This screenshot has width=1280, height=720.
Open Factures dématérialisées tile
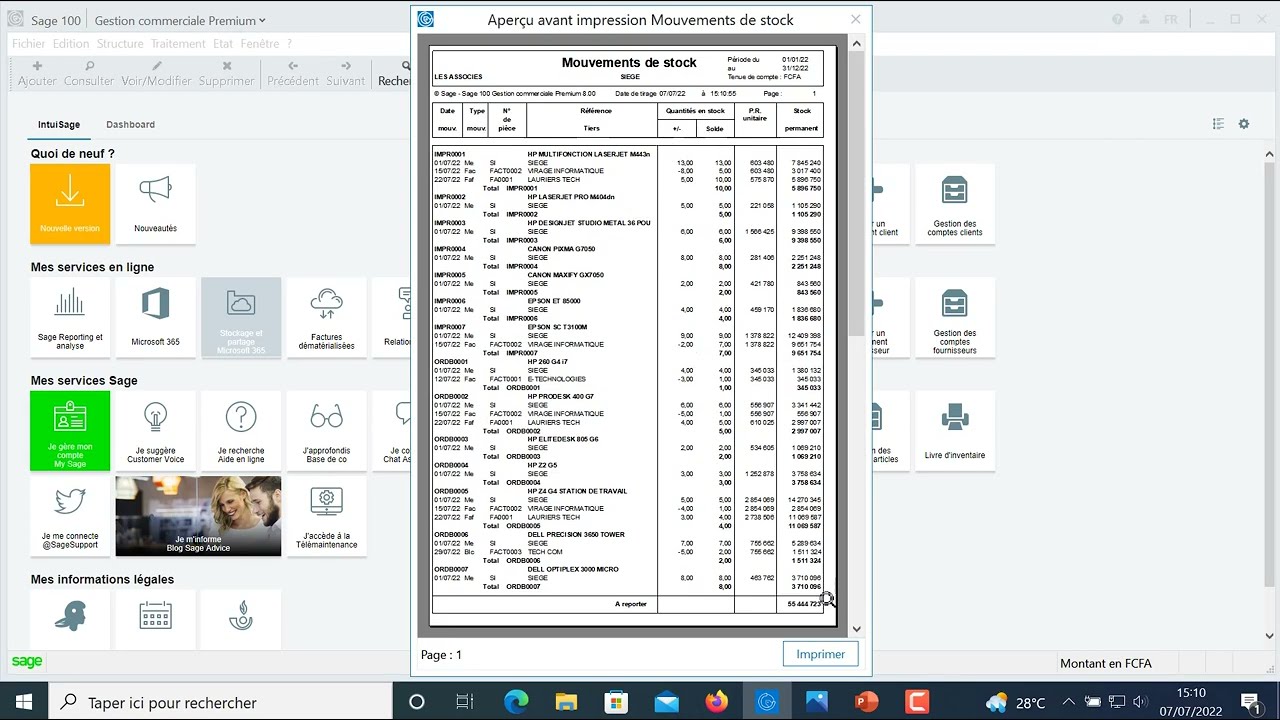tap(326, 317)
